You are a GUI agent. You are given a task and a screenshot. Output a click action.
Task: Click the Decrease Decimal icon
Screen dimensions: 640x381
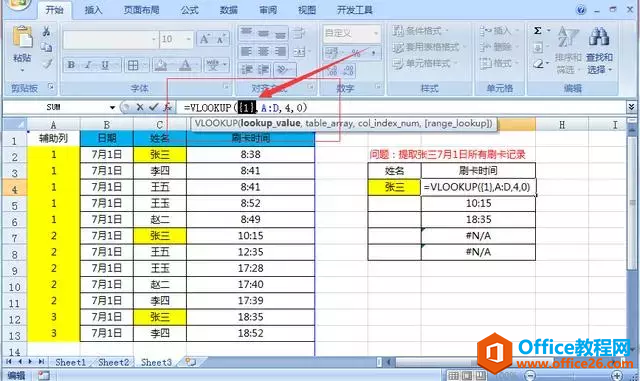[349, 71]
